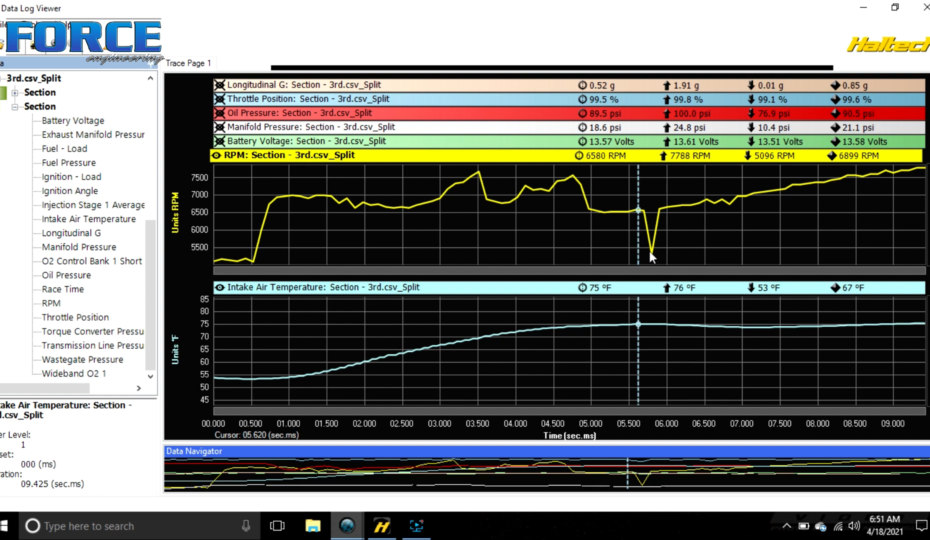
Task: Click the RPM graph horizontal scrollbar
Action: pyautogui.click(x=569, y=270)
